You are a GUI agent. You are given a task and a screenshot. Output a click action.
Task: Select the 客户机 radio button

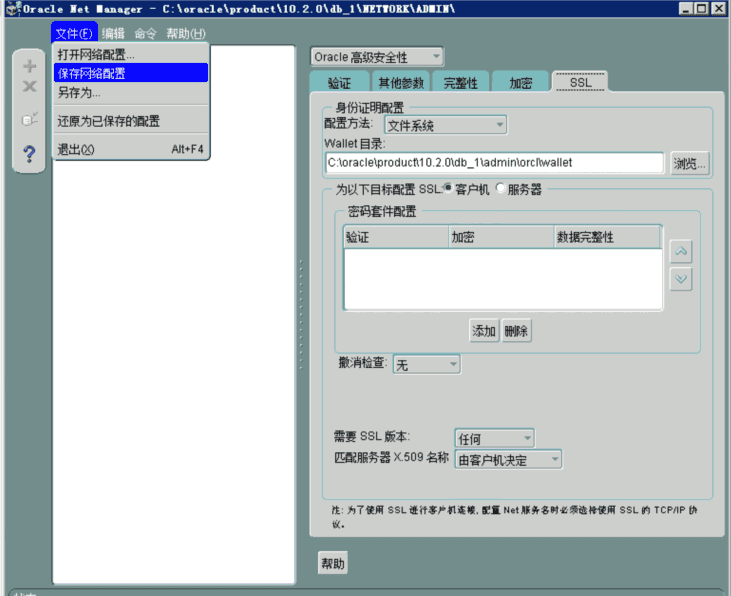(448, 188)
